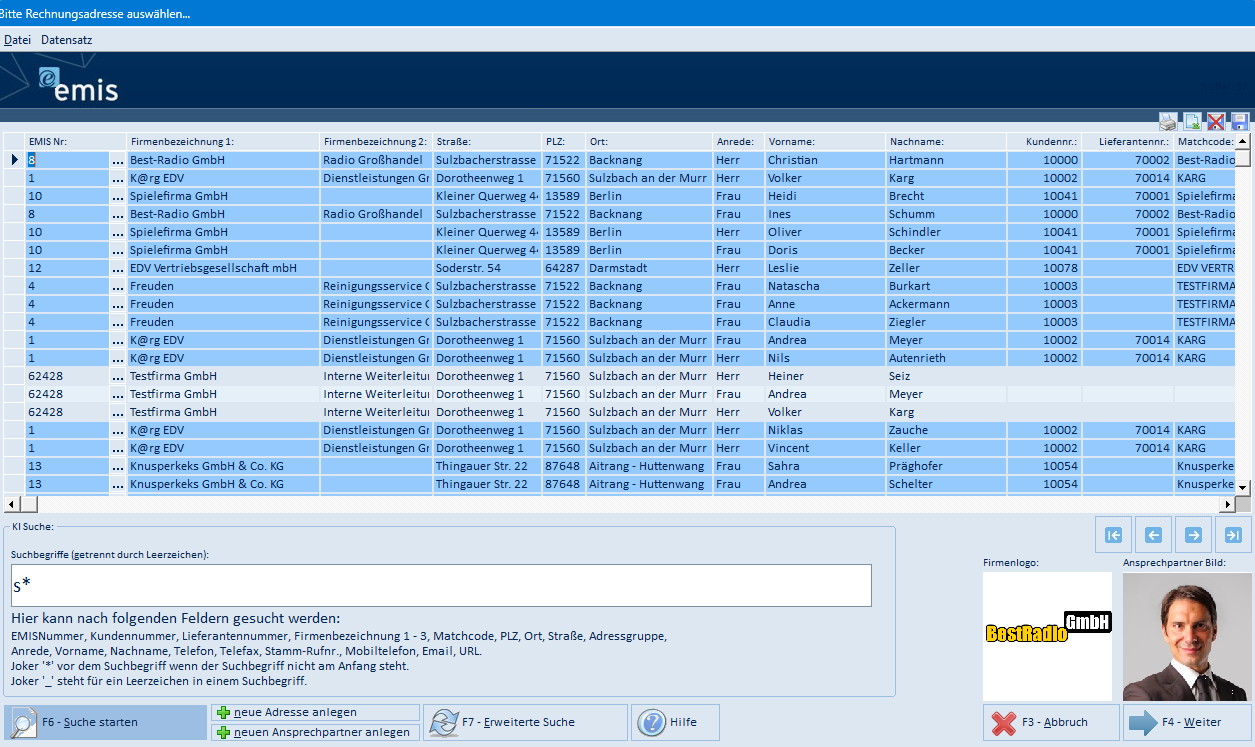The image size is (1255, 747).
Task: Open the ellipsis button in Sahra Präghofer's row
Action: click(x=118, y=466)
